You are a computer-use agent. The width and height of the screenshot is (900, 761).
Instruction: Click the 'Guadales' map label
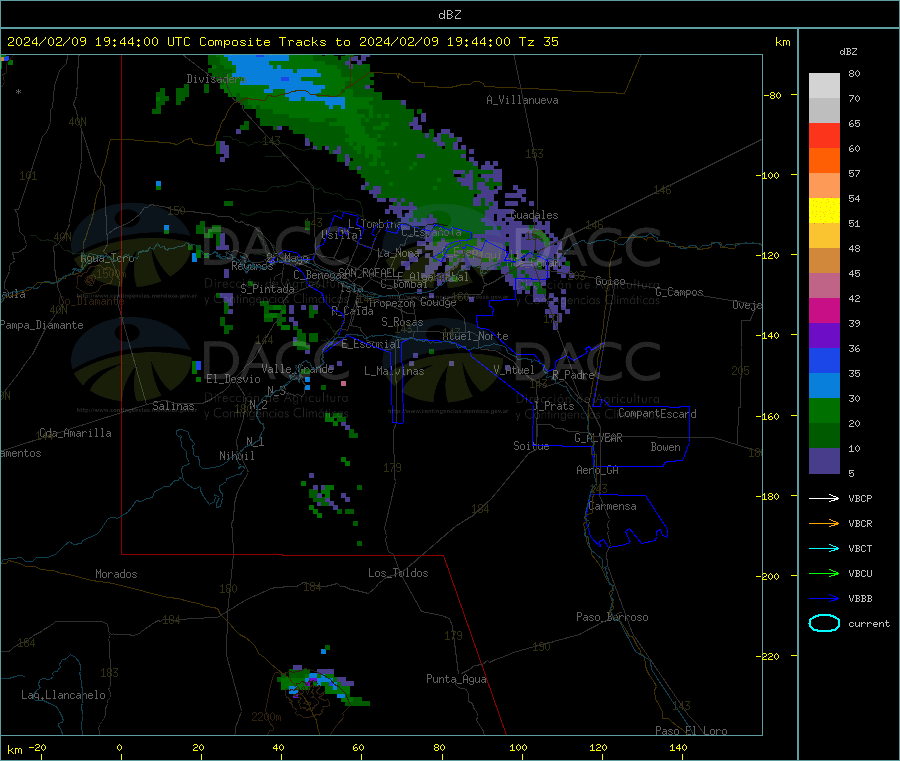tap(534, 215)
